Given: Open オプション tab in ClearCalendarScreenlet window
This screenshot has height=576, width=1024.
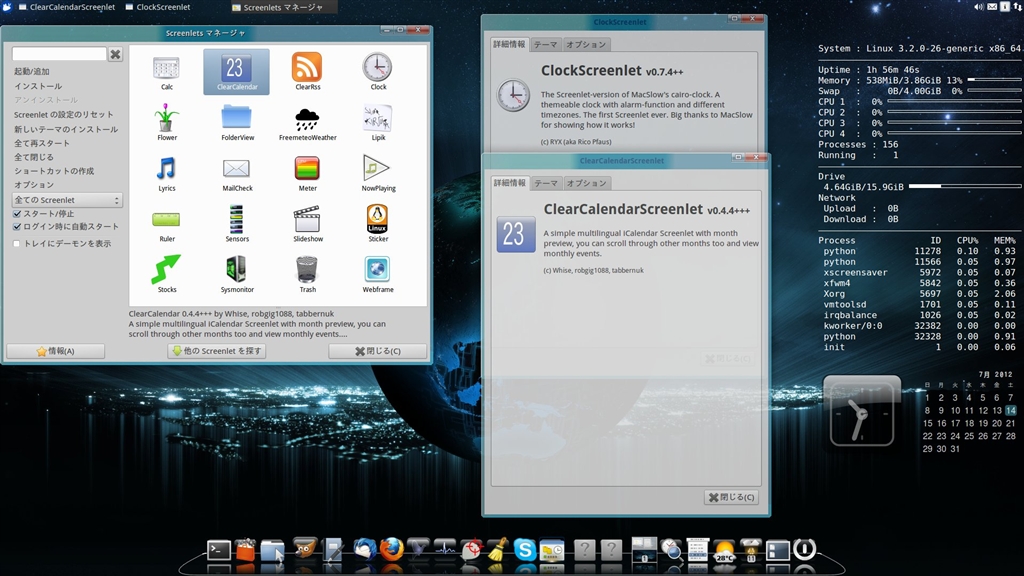Looking at the screenshot, I should click(586, 184).
